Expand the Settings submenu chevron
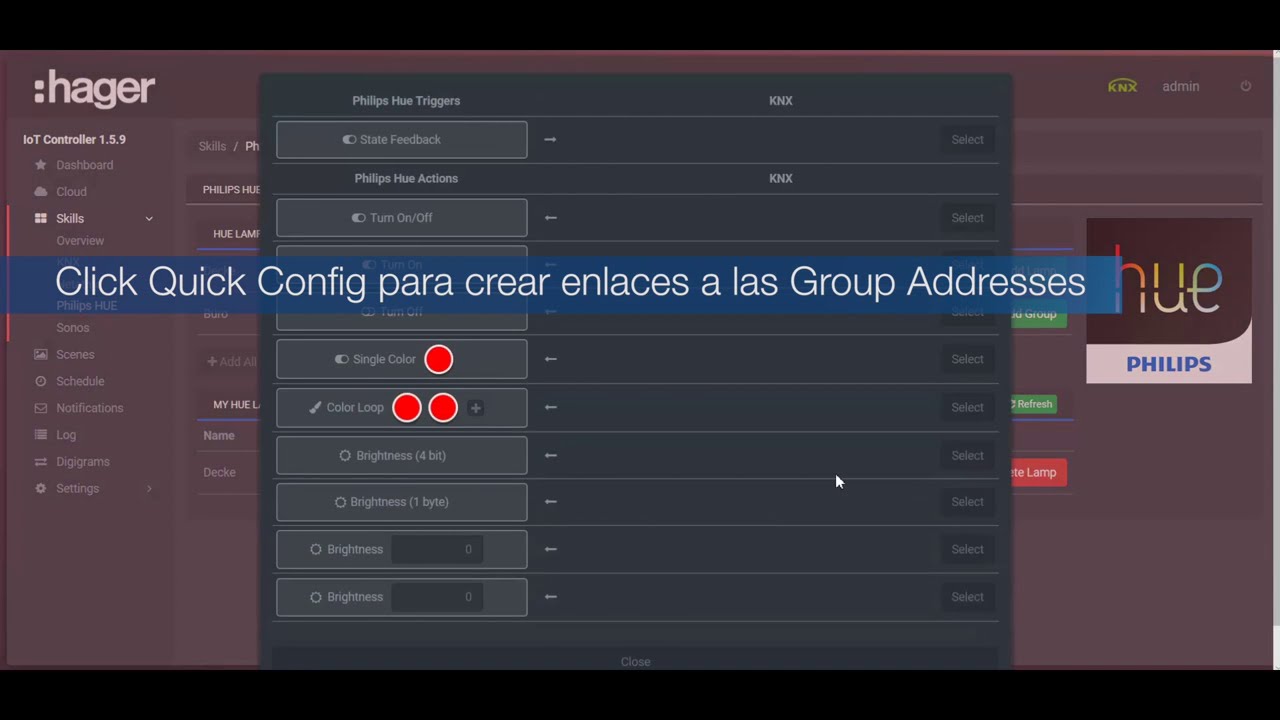Screen dimensions: 1280x720 [149, 489]
